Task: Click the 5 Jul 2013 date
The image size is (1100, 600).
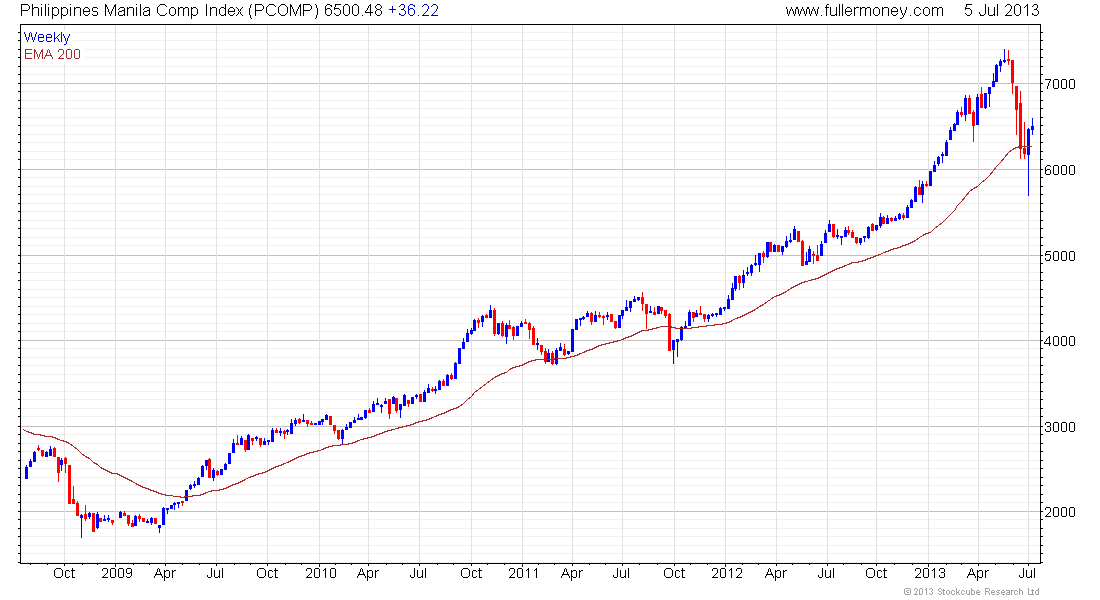Action: point(1001,11)
